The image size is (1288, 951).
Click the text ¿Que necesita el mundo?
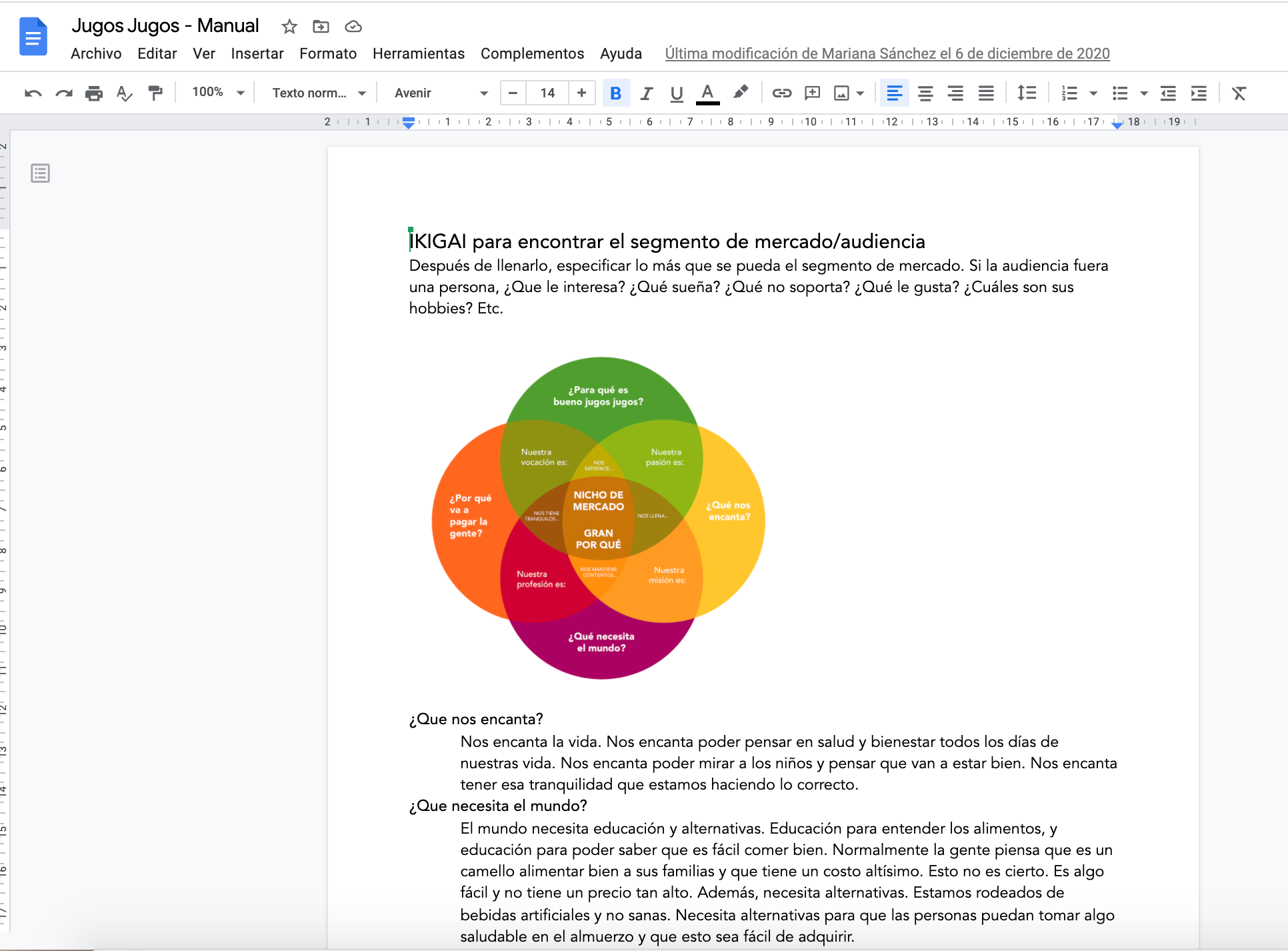click(x=498, y=806)
